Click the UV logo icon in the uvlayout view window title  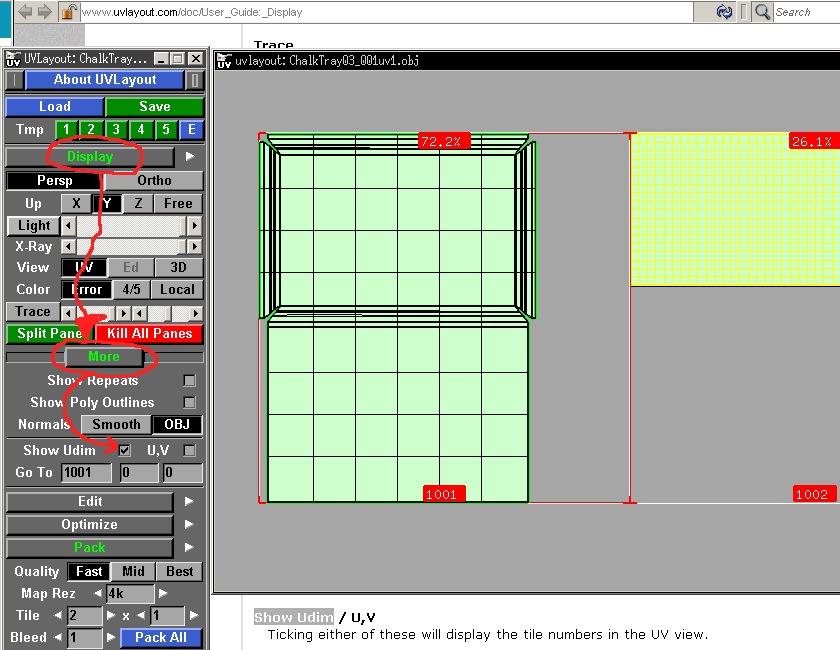pos(224,61)
